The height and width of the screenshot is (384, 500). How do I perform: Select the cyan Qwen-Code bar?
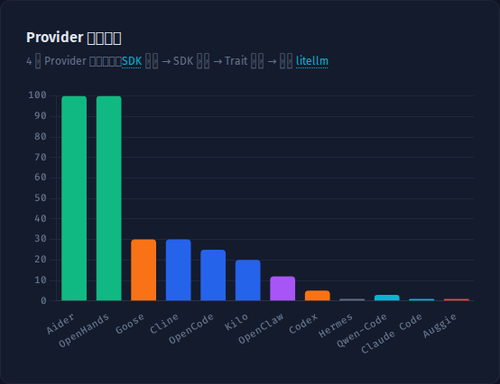point(387,298)
